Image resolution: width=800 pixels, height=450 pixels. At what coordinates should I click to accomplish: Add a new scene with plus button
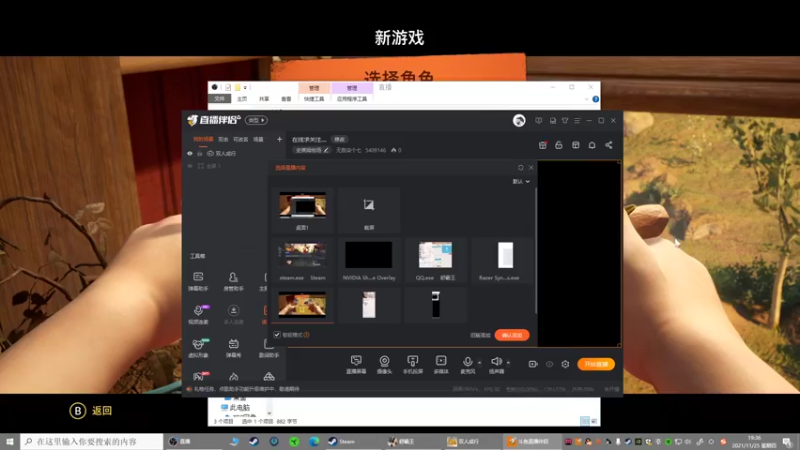click(x=279, y=139)
